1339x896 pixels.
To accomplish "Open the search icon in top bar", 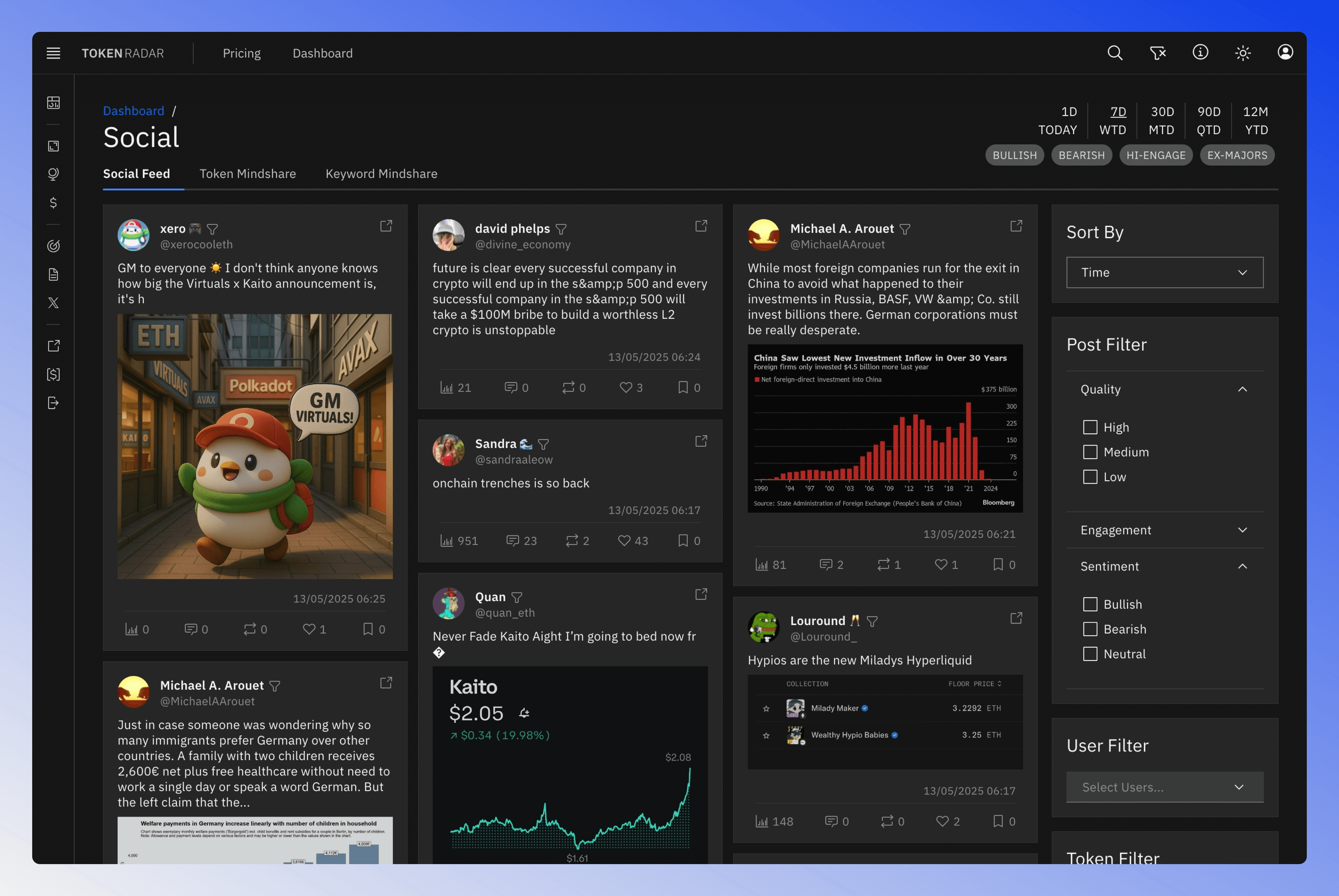I will pyautogui.click(x=1115, y=53).
